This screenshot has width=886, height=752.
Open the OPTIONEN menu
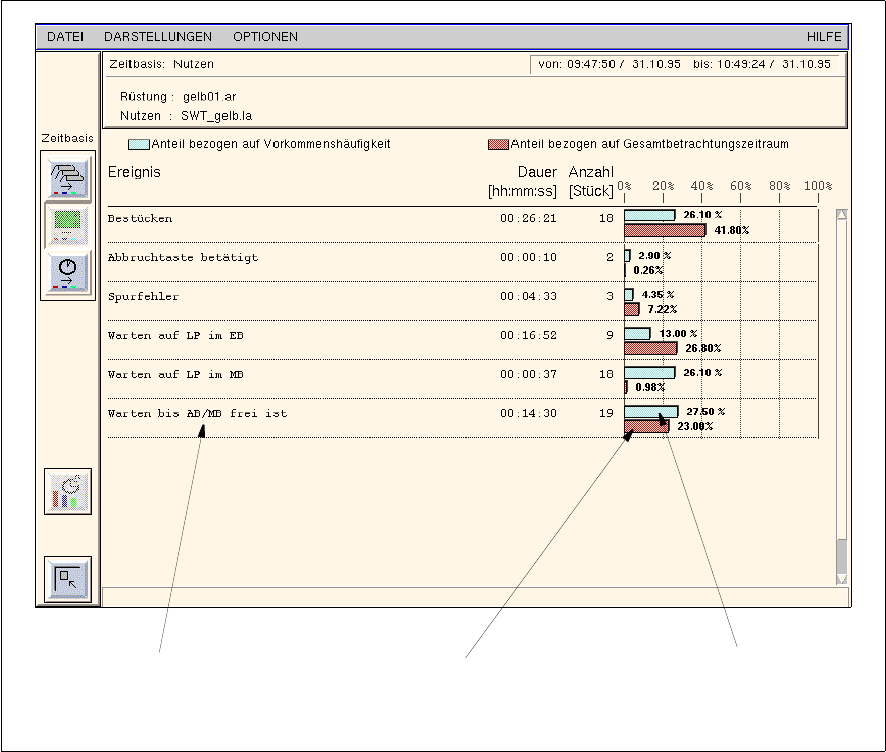coord(265,37)
